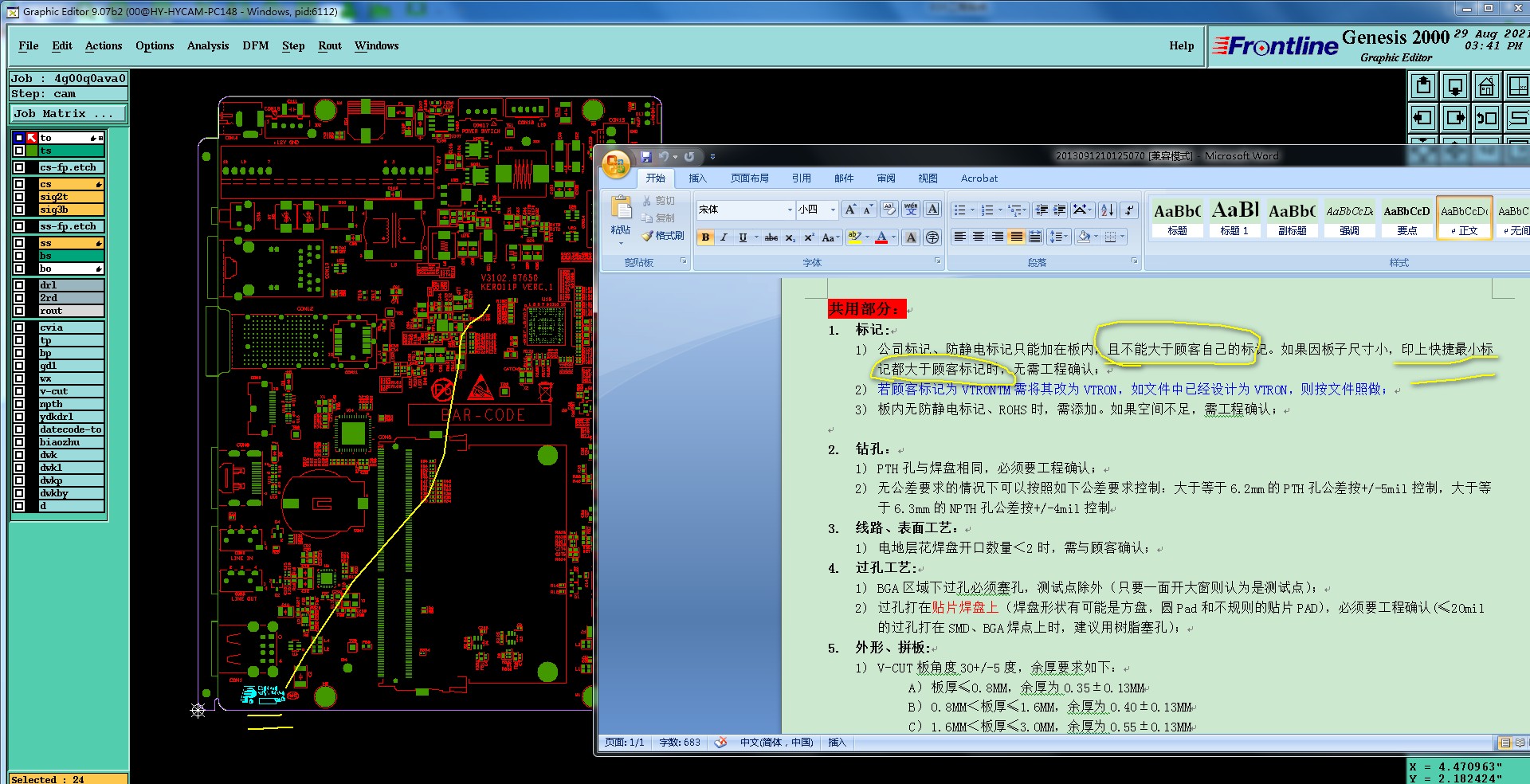Toggle visibility checkbox of layer sig2t
The width and height of the screenshot is (1530, 784).
(x=19, y=197)
